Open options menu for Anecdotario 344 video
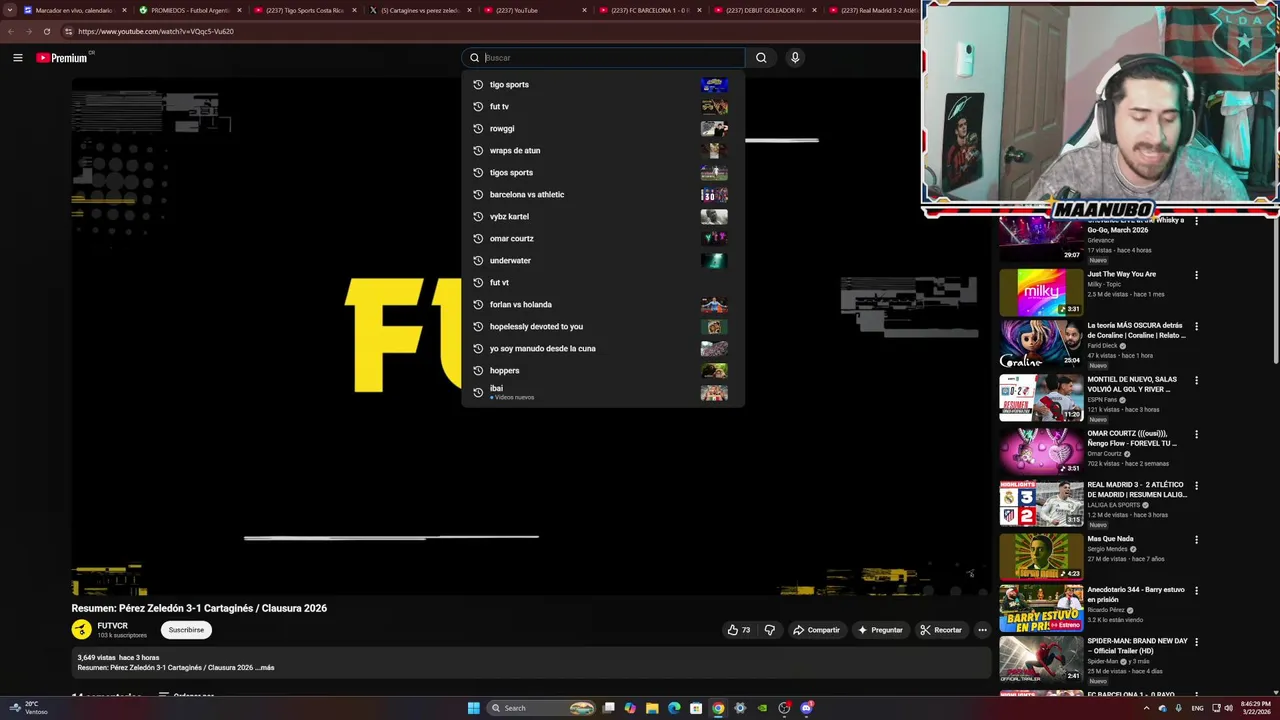1280x720 pixels. [1196, 591]
